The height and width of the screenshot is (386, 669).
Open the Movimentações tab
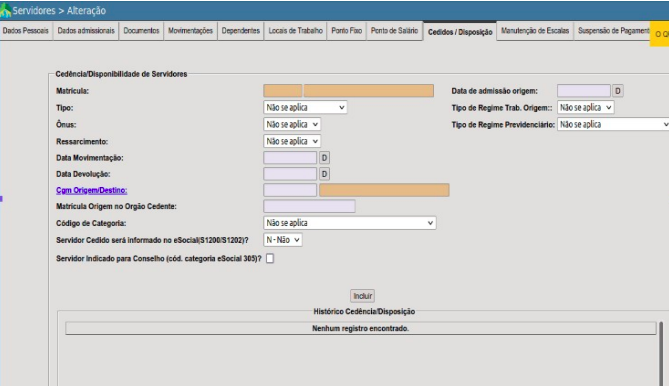click(x=190, y=31)
